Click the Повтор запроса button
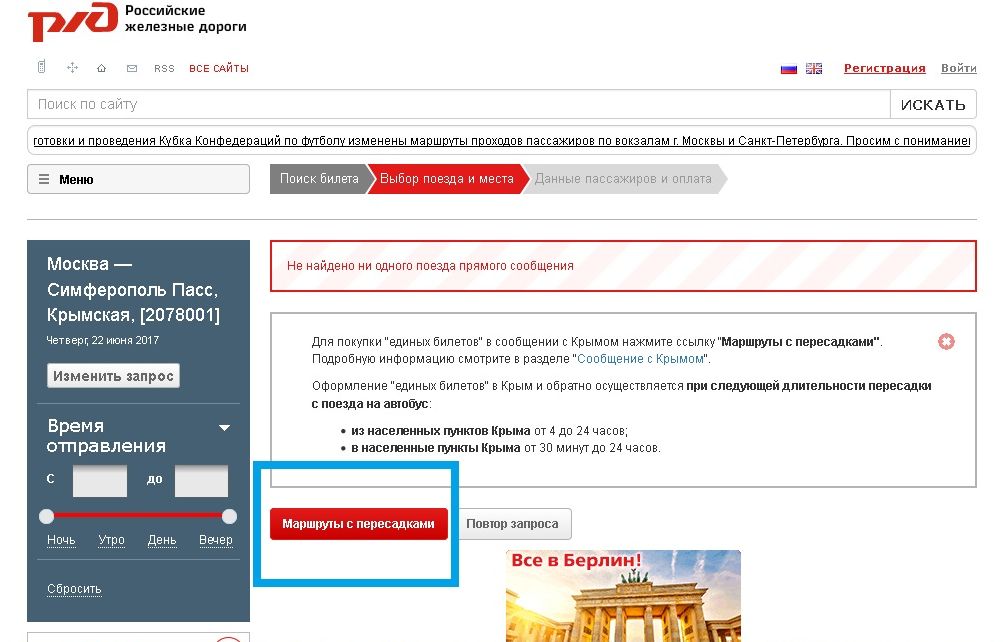 pyautogui.click(x=514, y=524)
